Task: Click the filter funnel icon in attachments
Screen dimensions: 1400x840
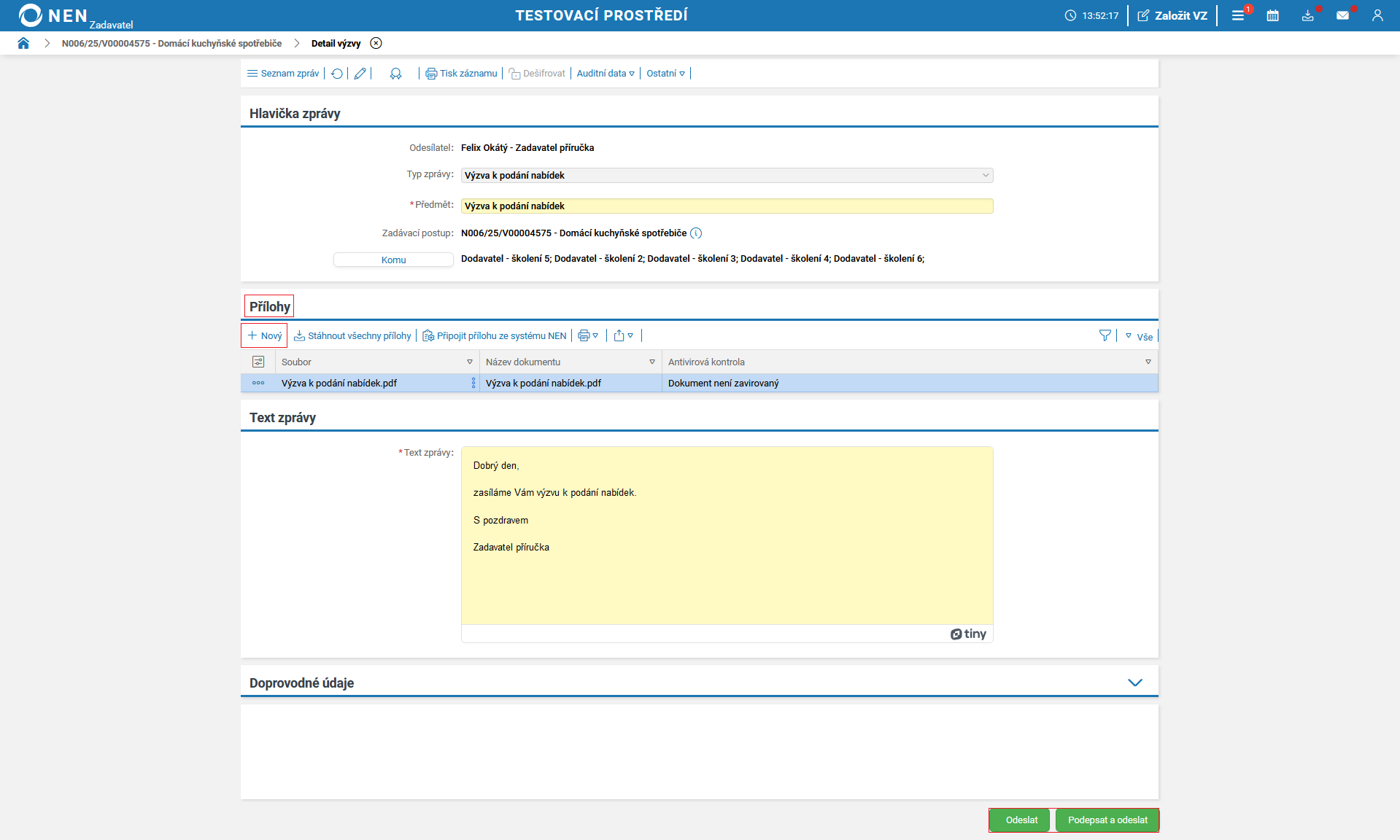Action: [x=1105, y=335]
